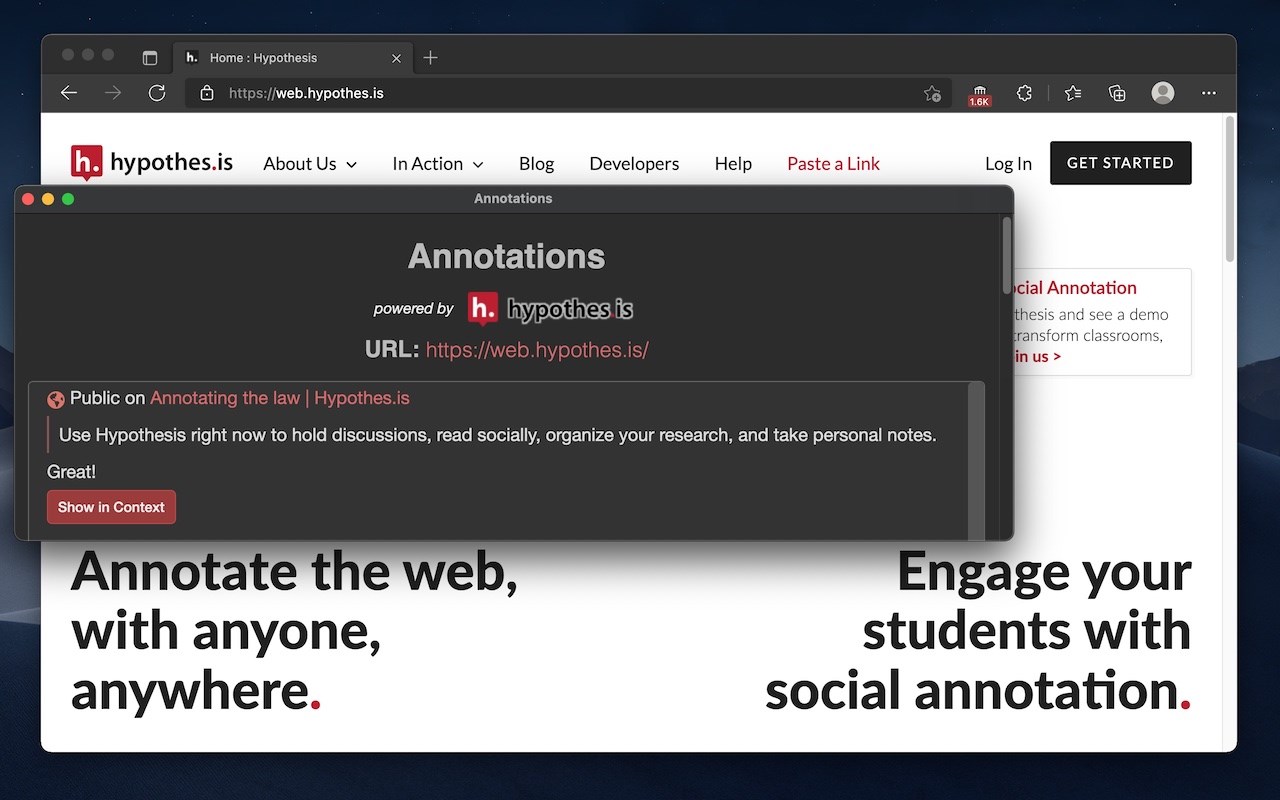Viewport: 1280px width, 800px height.
Task: Click the 'powered by' text
Action: pos(414,309)
